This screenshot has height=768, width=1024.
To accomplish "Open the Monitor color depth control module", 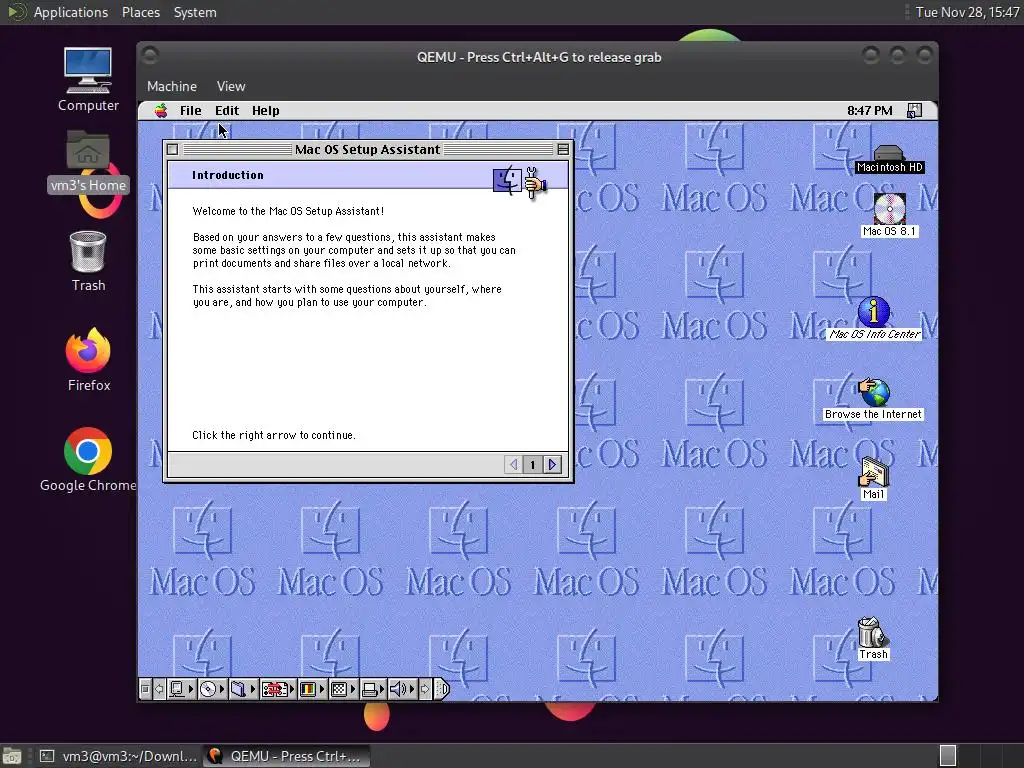I will (308, 689).
